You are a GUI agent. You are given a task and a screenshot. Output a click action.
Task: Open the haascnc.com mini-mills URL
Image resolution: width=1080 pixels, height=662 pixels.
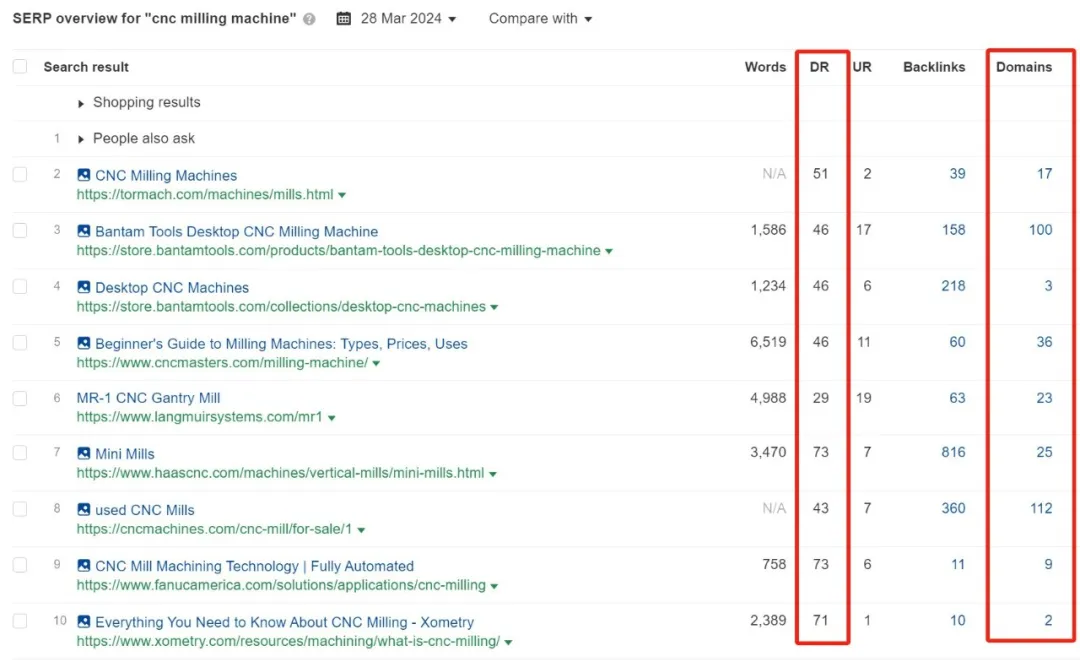[x=280, y=473]
